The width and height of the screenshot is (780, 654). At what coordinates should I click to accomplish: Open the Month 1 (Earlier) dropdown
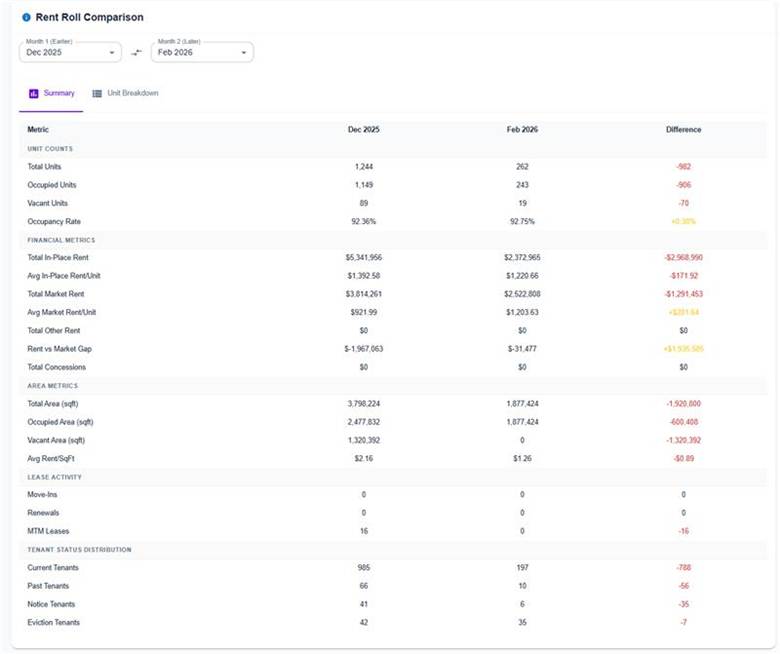coord(70,52)
